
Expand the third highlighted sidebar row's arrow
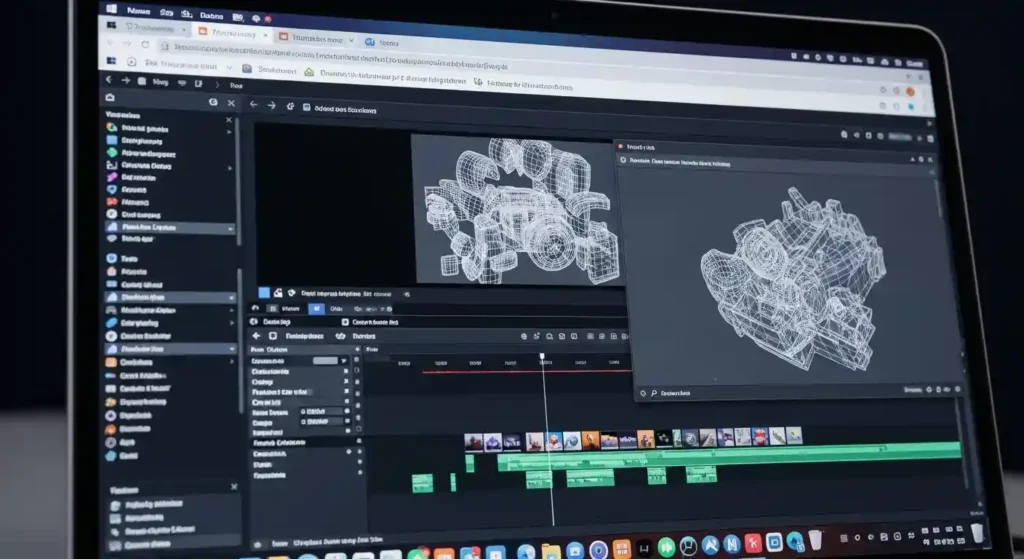pyautogui.click(x=231, y=349)
